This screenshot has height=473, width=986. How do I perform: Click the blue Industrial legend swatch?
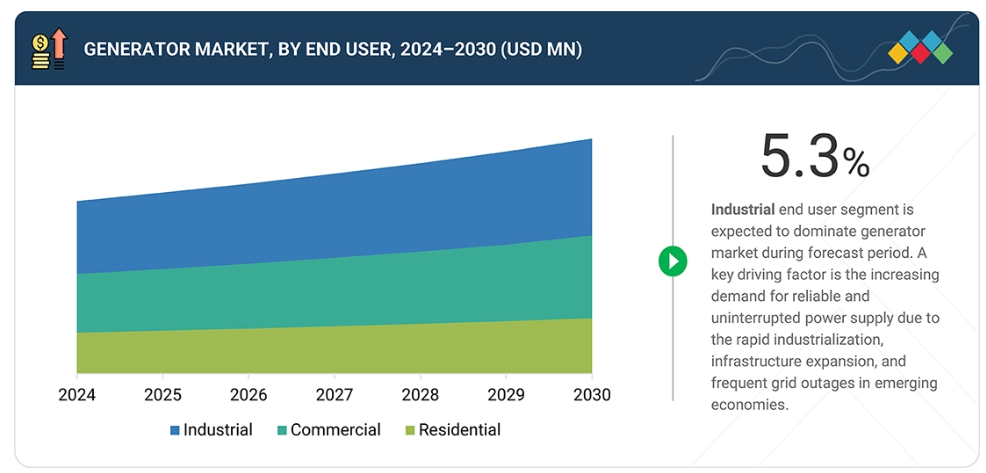174,431
